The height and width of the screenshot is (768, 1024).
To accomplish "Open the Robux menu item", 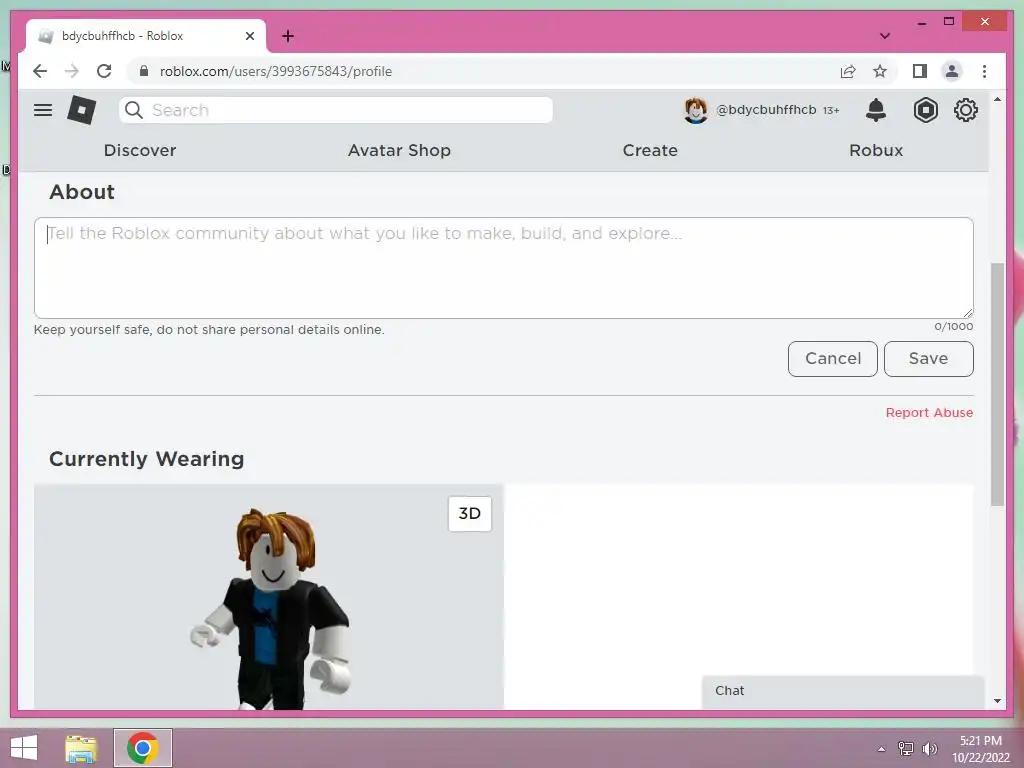I will click(x=876, y=150).
